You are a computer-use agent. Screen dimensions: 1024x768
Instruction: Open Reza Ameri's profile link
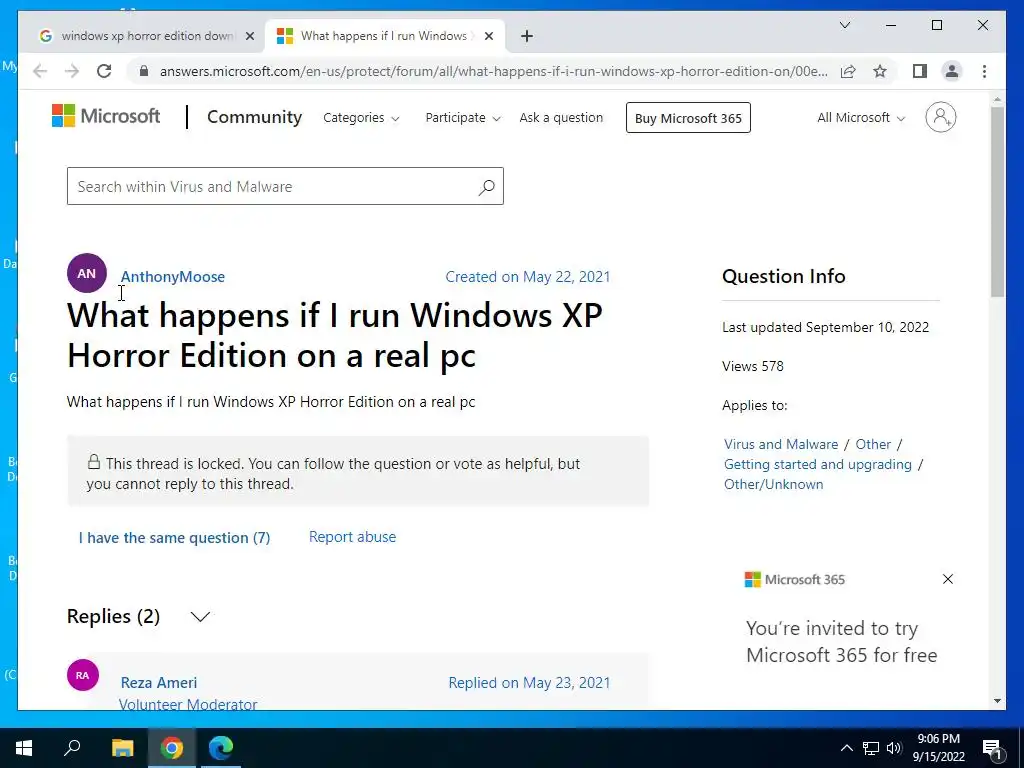pos(159,682)
